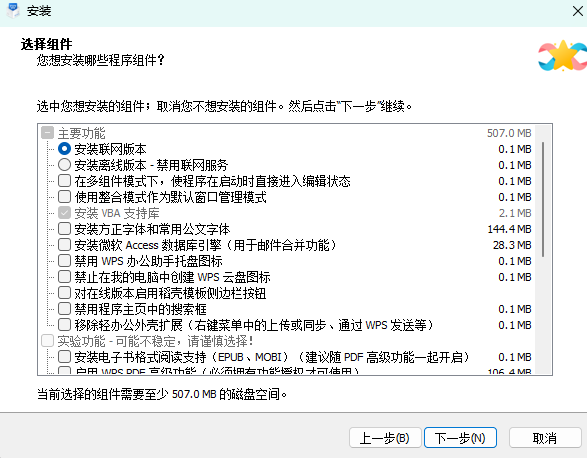Screen dimensions: 587x458
Task: Click the 2.1 MB size value
Action: pyautogui.click(x=515, y=213)
